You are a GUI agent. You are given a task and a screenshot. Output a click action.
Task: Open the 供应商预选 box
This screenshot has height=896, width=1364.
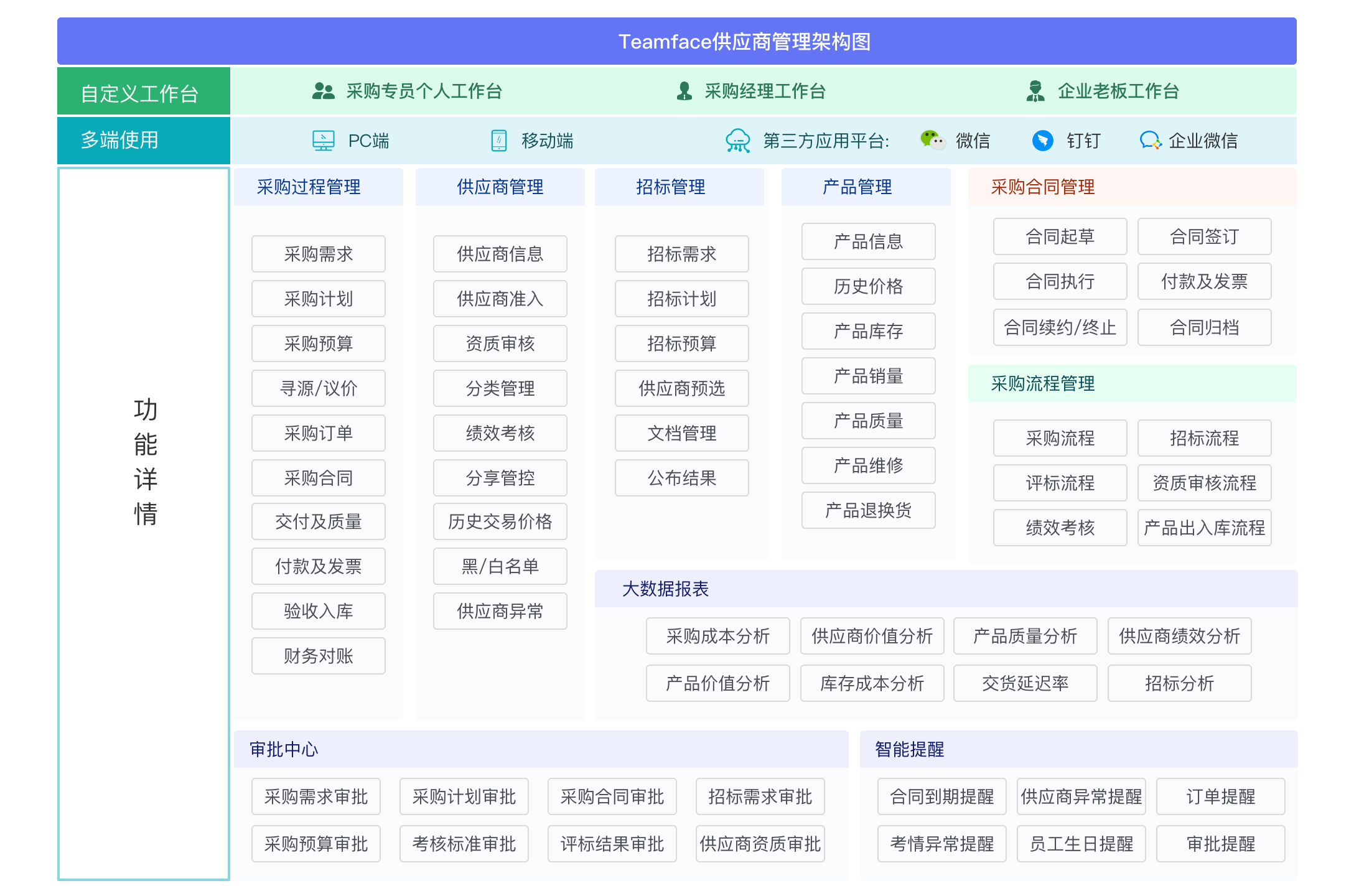(x=682, y=388)
